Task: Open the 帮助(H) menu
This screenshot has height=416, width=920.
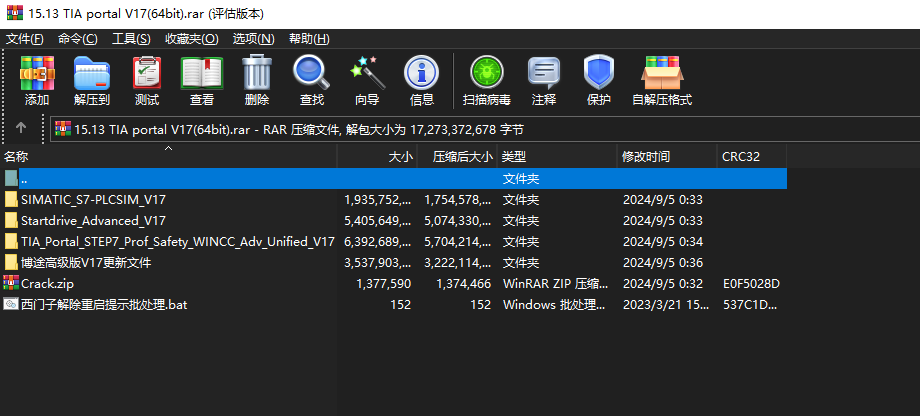Action: [x=309, y=39]
